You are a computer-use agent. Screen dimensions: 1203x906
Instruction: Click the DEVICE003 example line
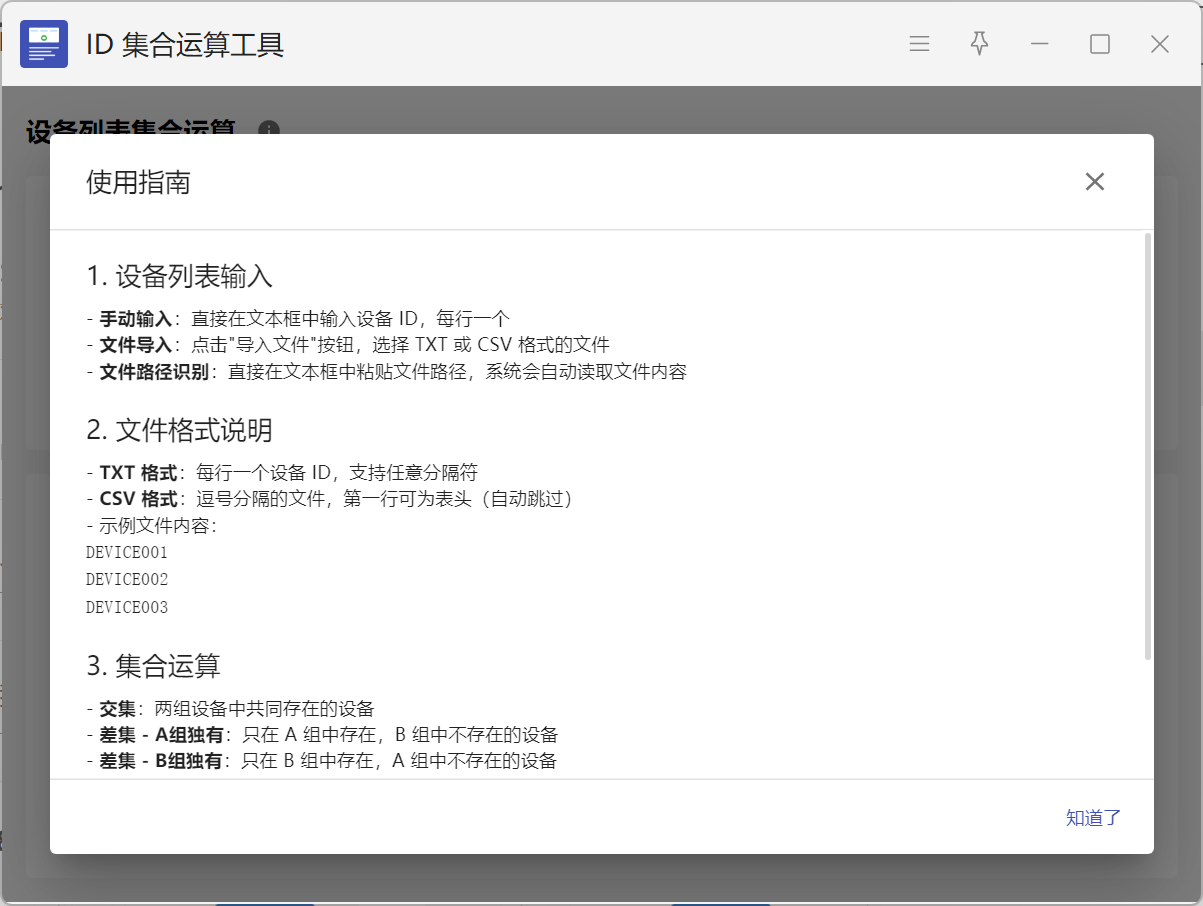pos(127,608)
